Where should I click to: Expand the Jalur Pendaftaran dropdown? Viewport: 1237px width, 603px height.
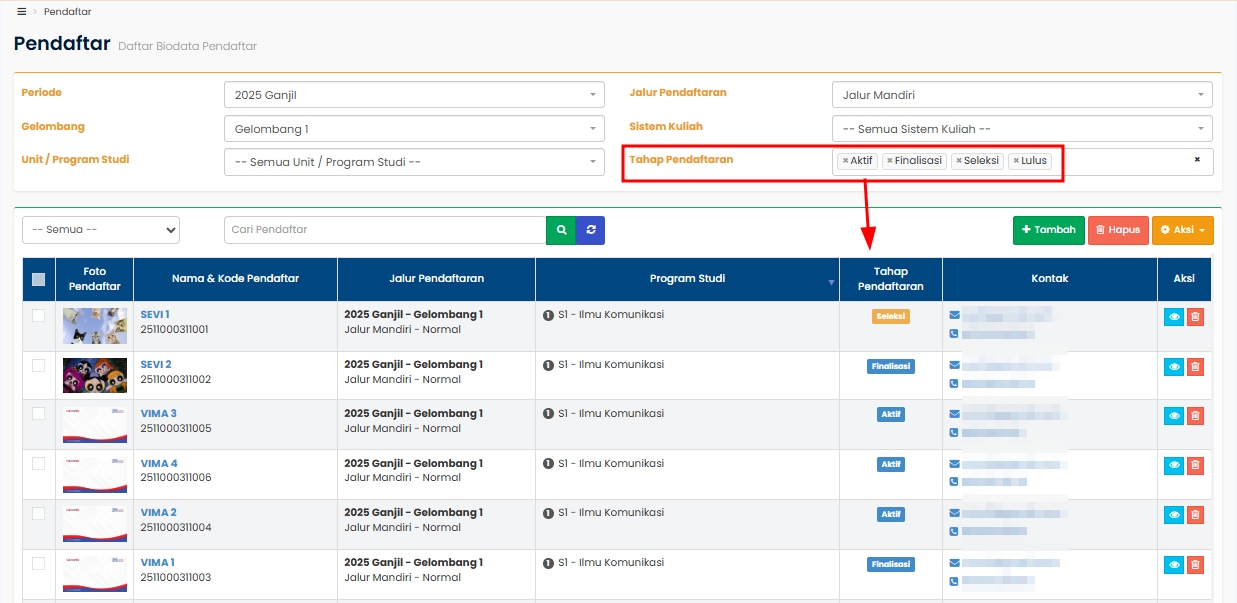point(1021,95)
